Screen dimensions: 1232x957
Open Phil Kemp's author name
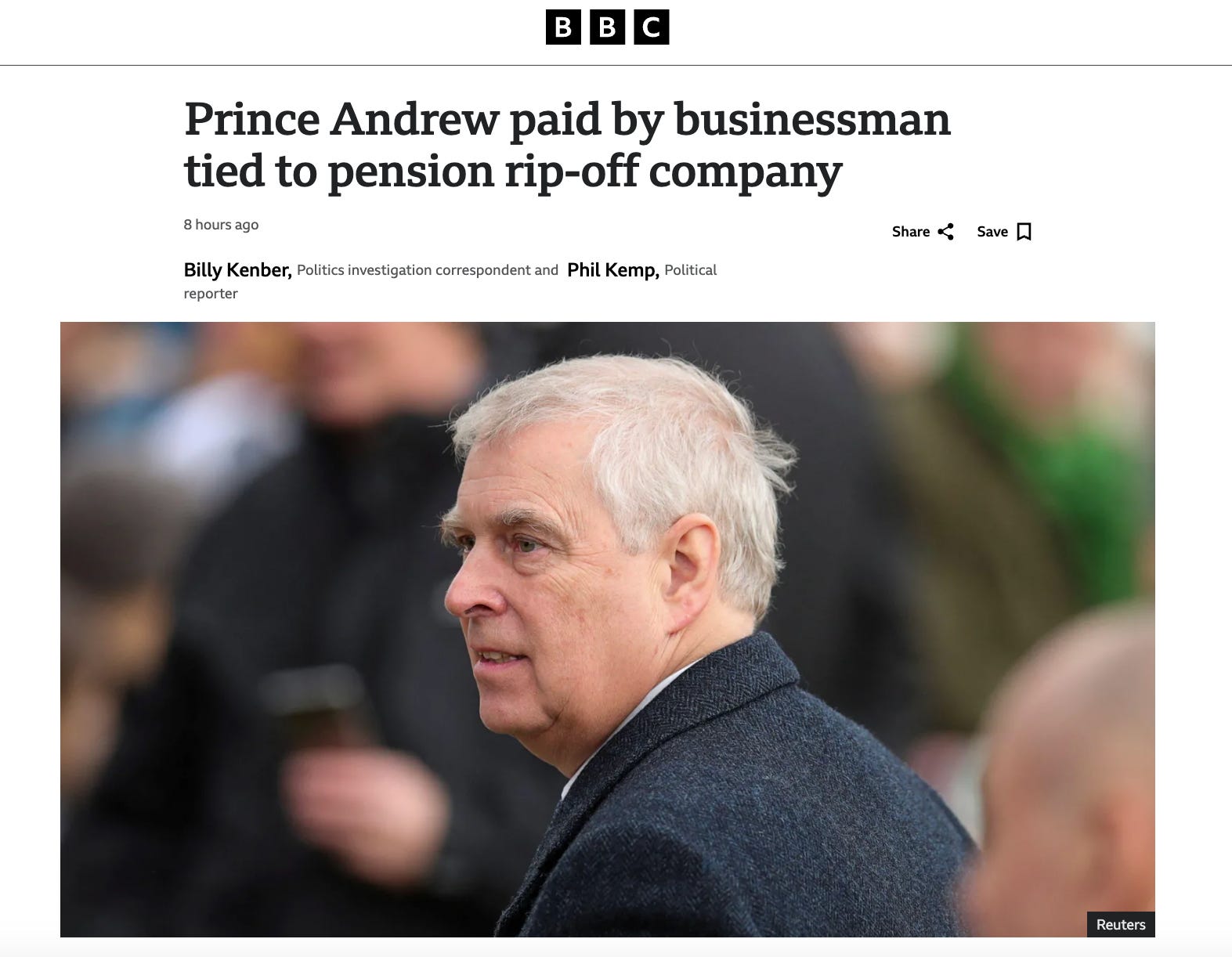[612, 270]
